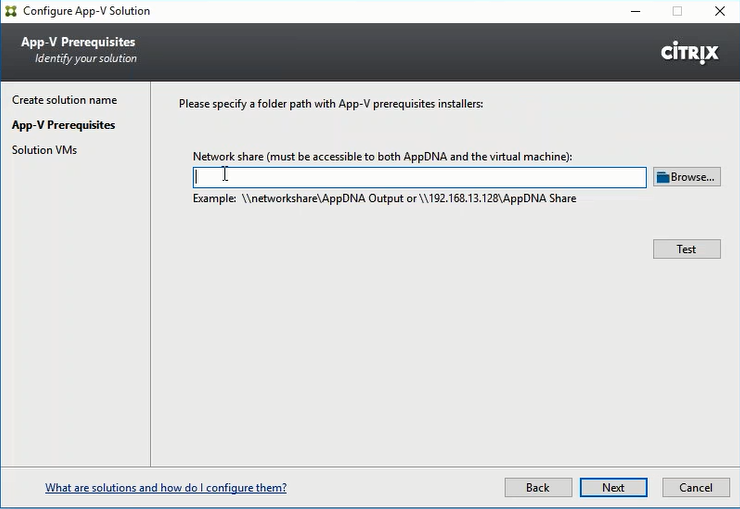Proceed with the Next button

point(613,488)
